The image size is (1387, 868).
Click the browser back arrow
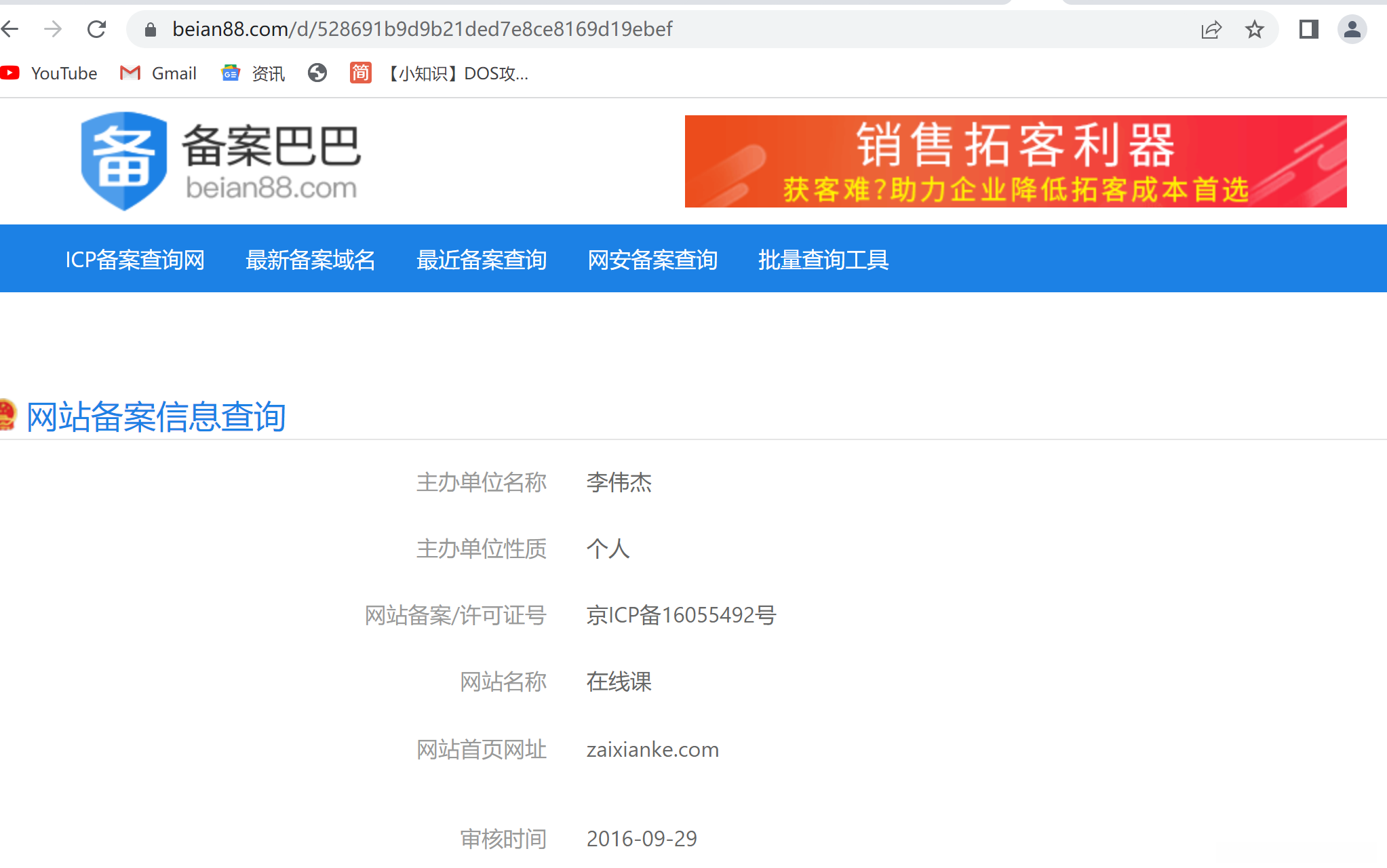point(9,29)
